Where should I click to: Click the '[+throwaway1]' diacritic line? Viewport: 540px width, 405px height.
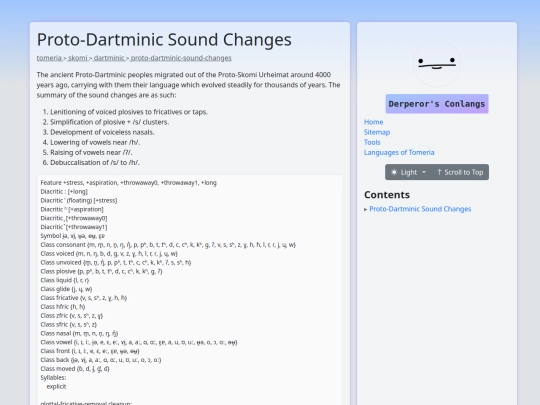(74, 227)
